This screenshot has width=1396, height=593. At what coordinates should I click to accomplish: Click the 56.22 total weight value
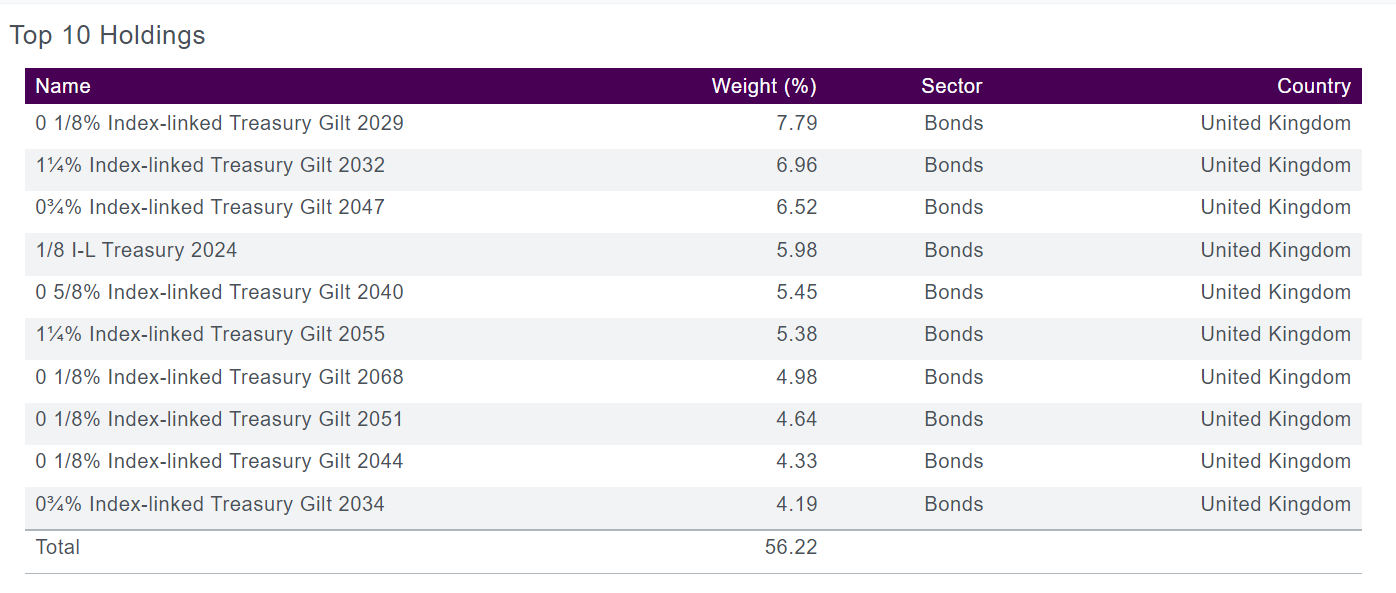pos(790,547)
